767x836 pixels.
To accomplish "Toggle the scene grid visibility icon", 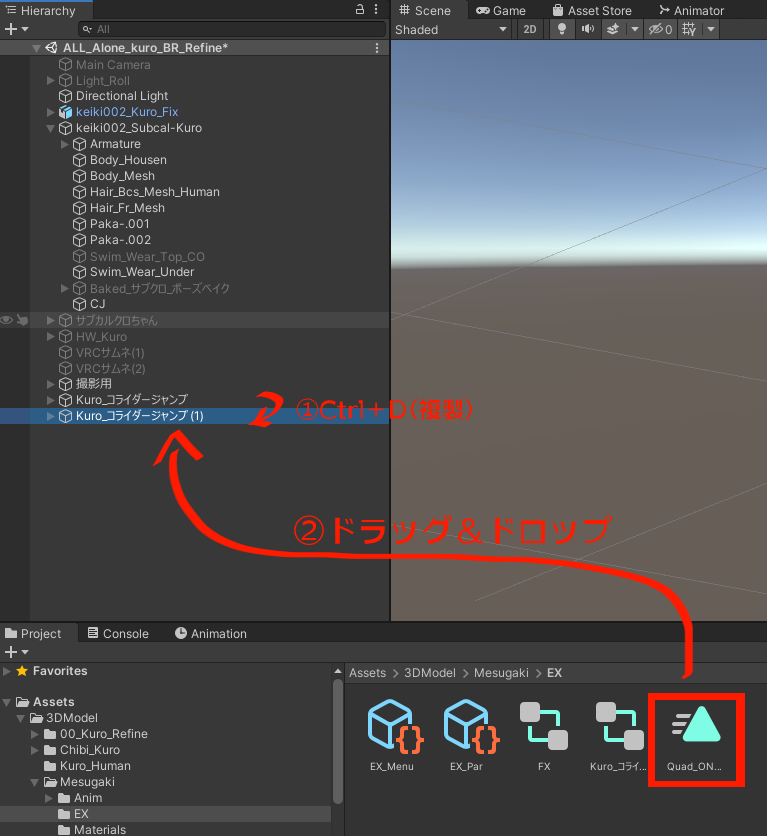I will (x=689, y=29).
